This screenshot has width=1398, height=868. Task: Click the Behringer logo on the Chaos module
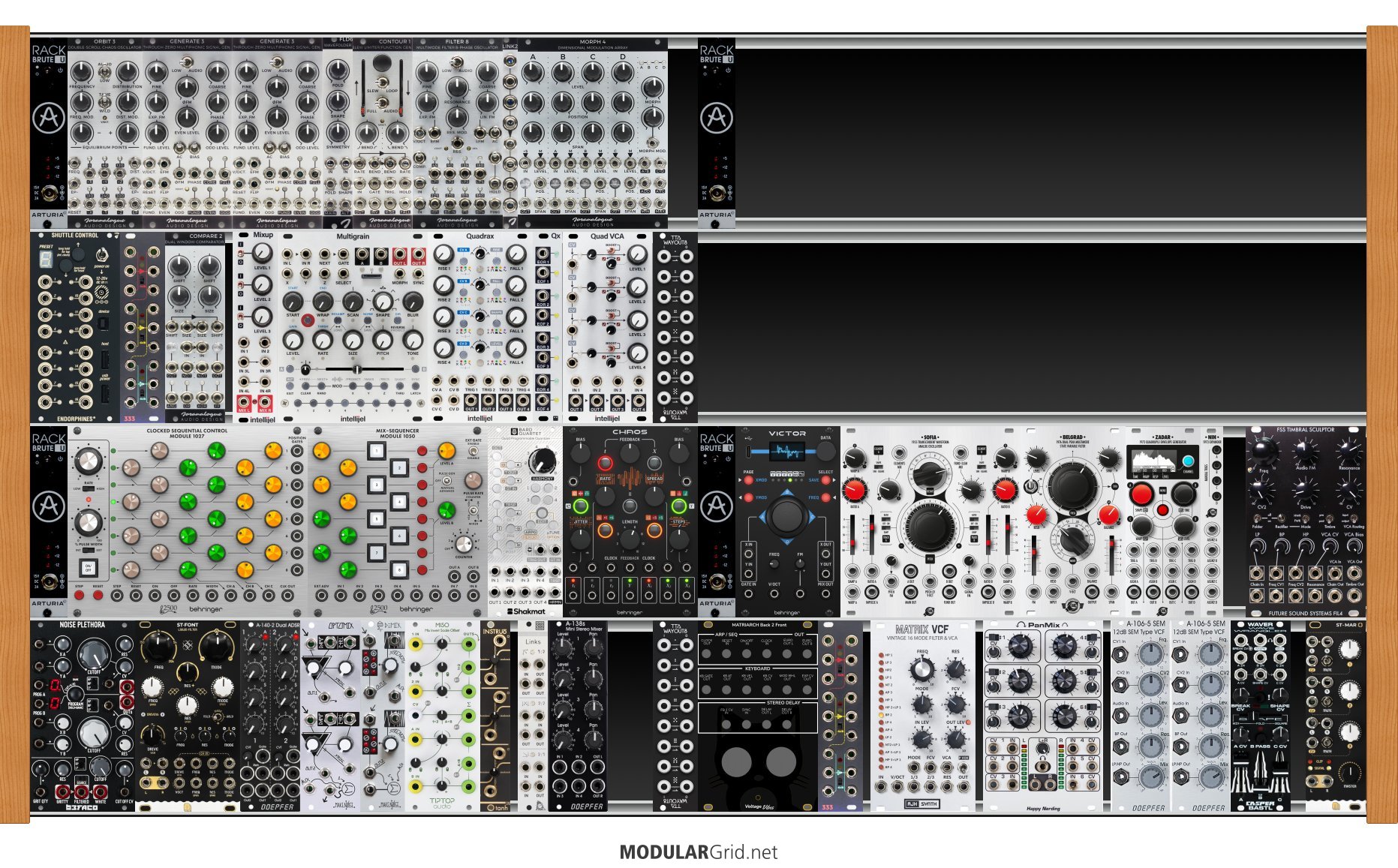click(630, 612)
